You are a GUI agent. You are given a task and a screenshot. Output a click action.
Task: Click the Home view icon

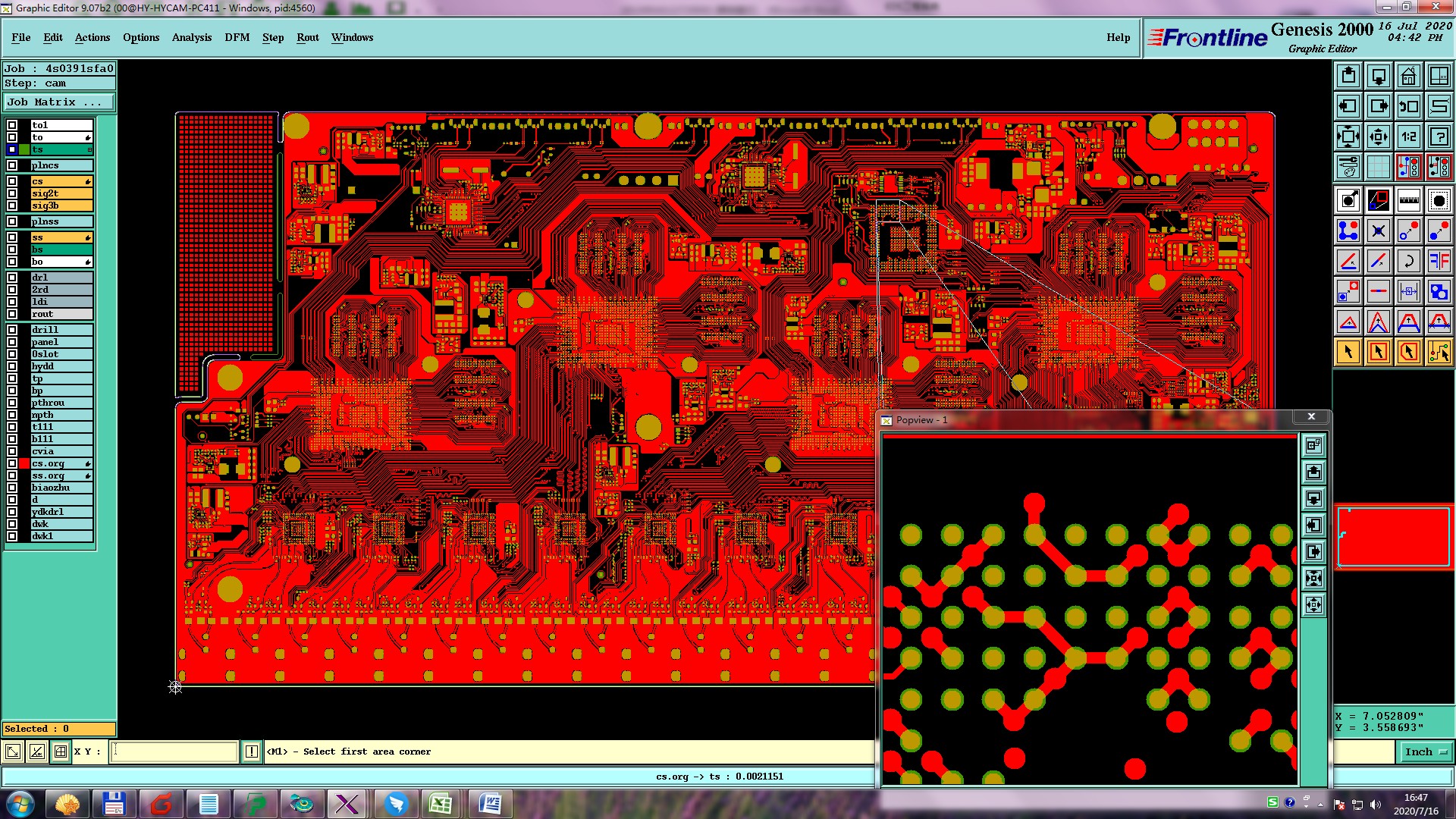click(1408, 76)
